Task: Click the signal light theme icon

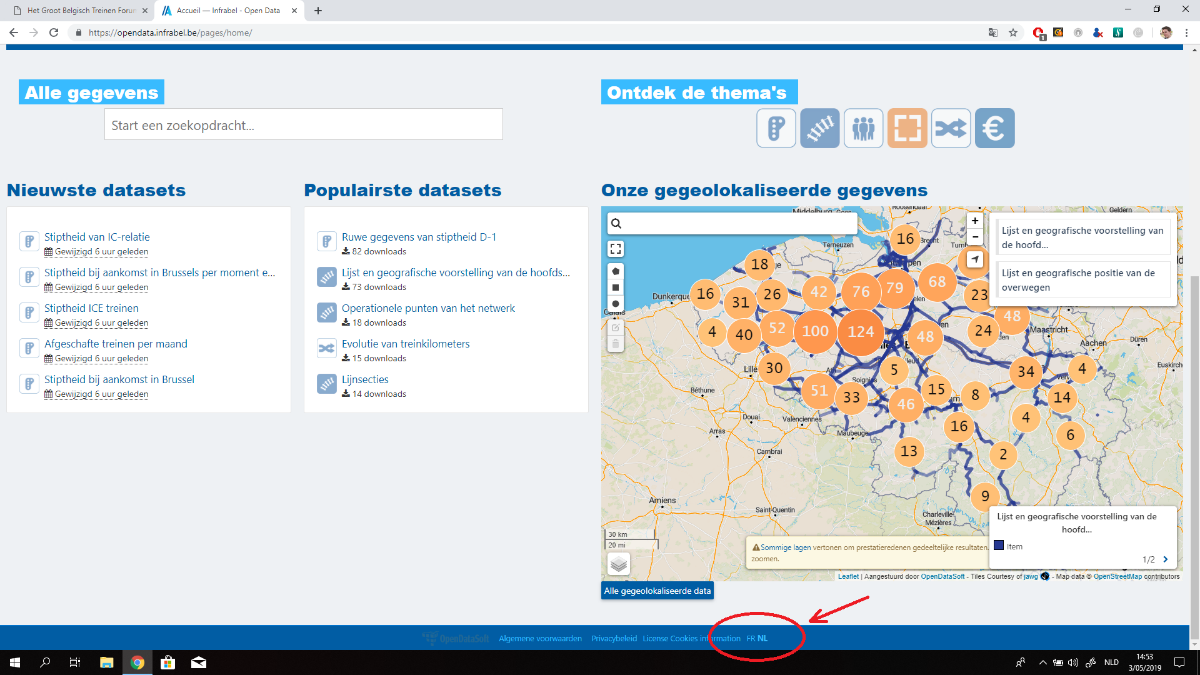Action: (775, 128)
